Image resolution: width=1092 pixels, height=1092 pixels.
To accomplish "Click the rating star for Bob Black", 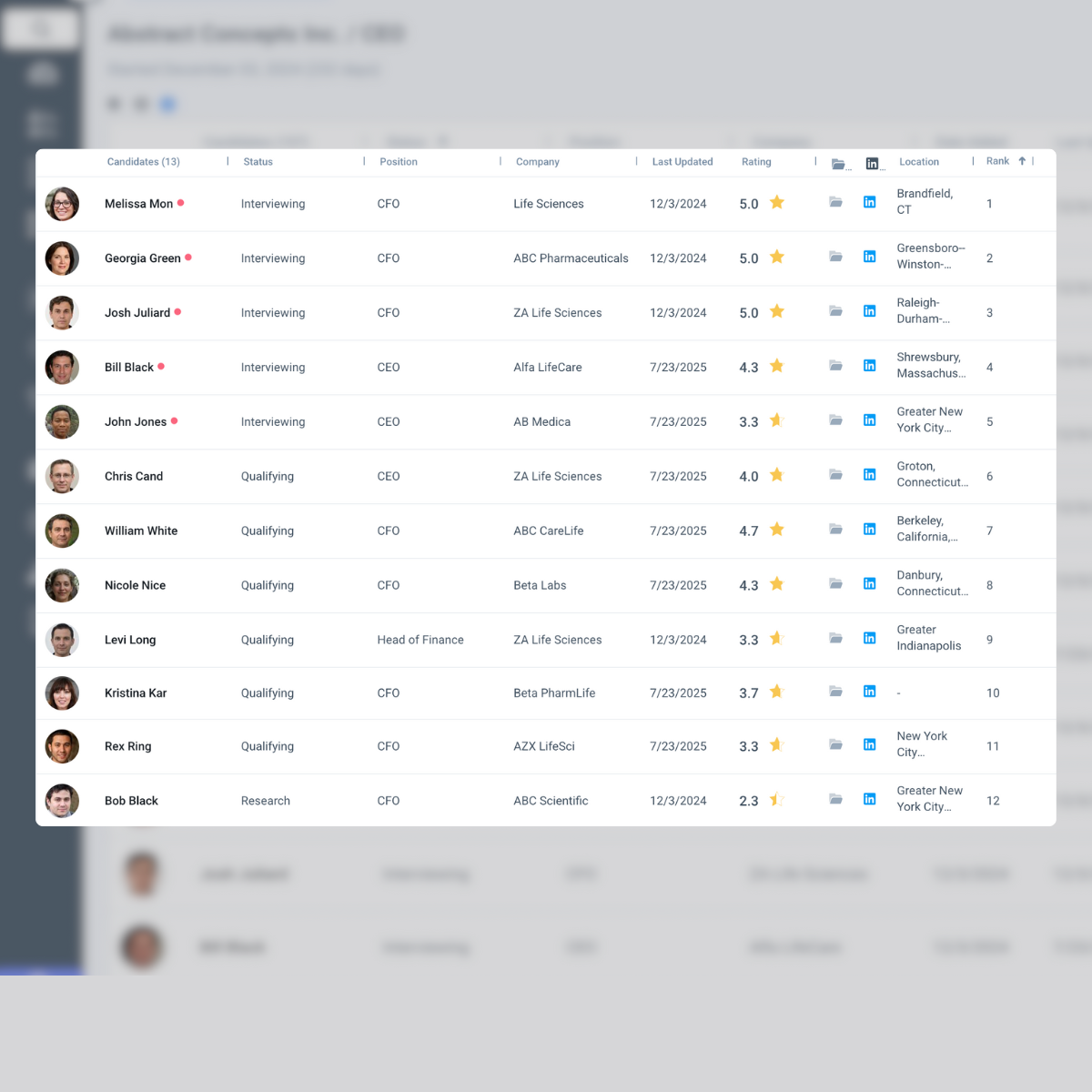I will point(777,800).
